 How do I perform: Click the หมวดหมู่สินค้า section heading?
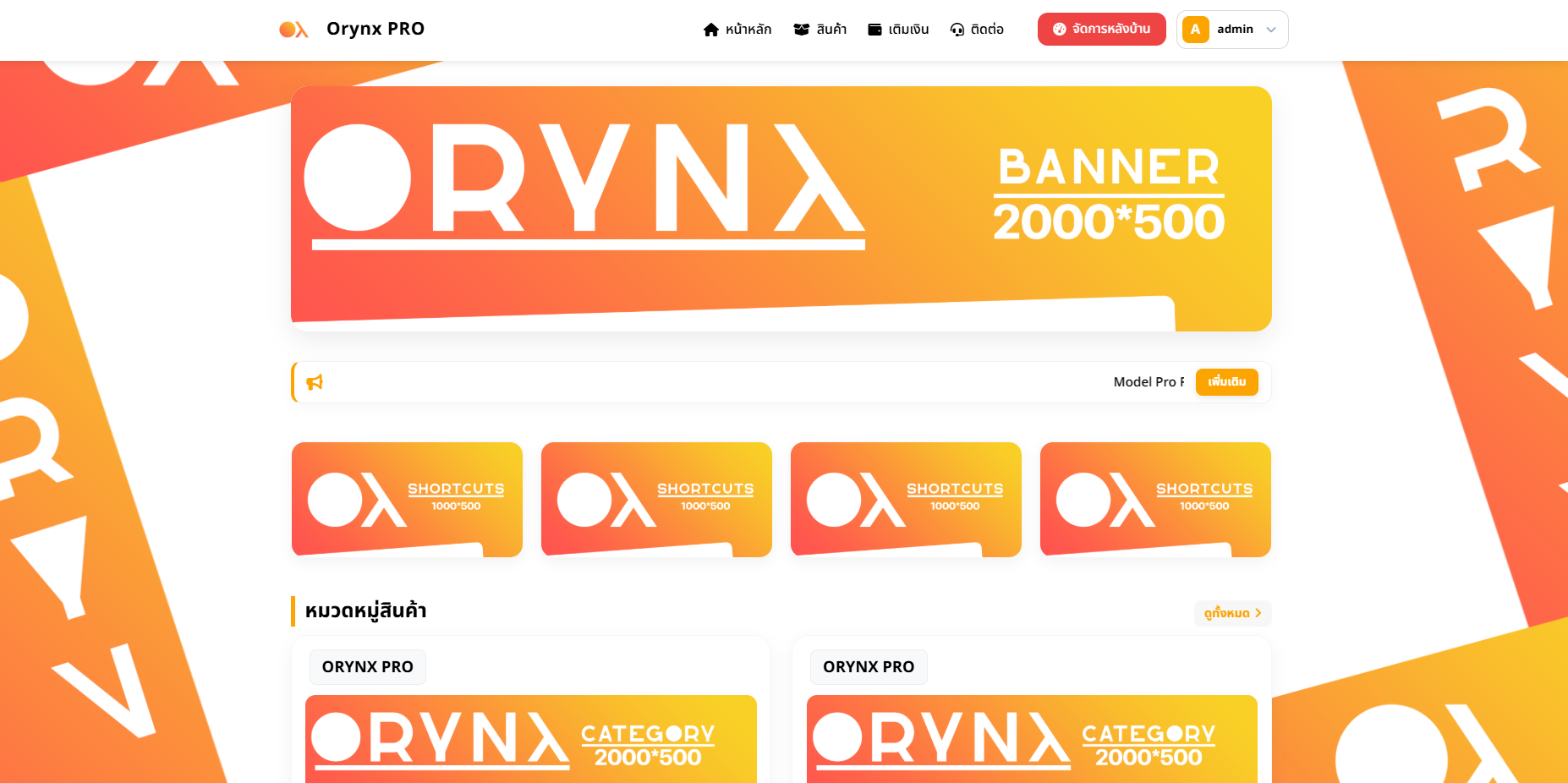365,611
